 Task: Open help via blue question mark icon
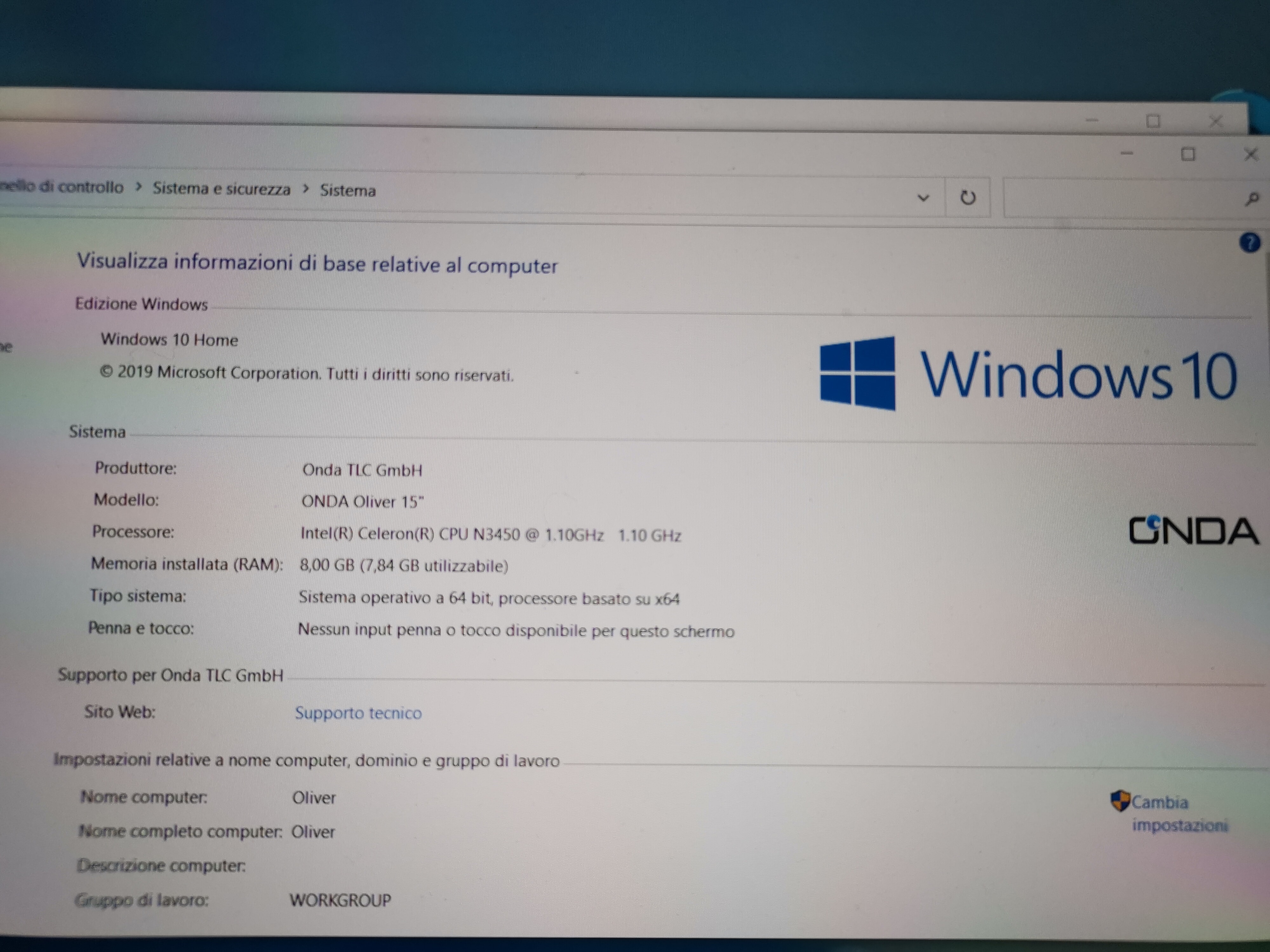pos(1249,243)
